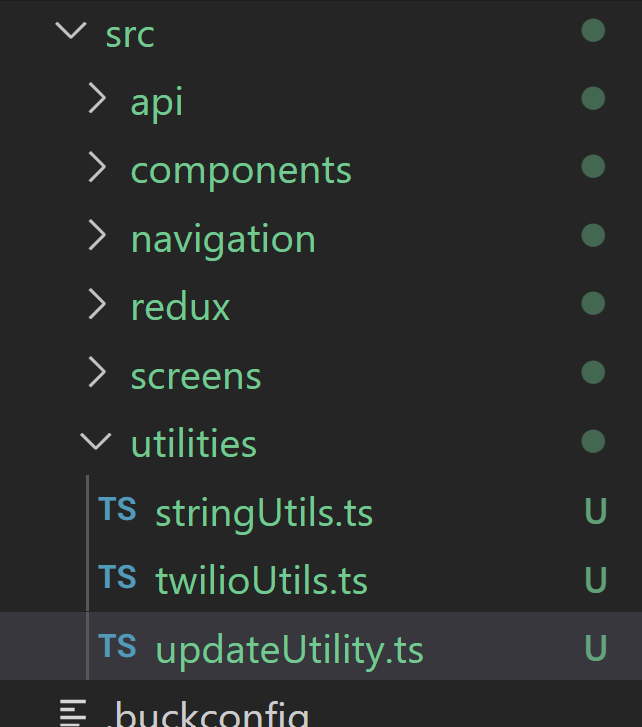Click untracked U badge for updateUtility.ts
Screen dimensions: 642x727
coord(596,648)
